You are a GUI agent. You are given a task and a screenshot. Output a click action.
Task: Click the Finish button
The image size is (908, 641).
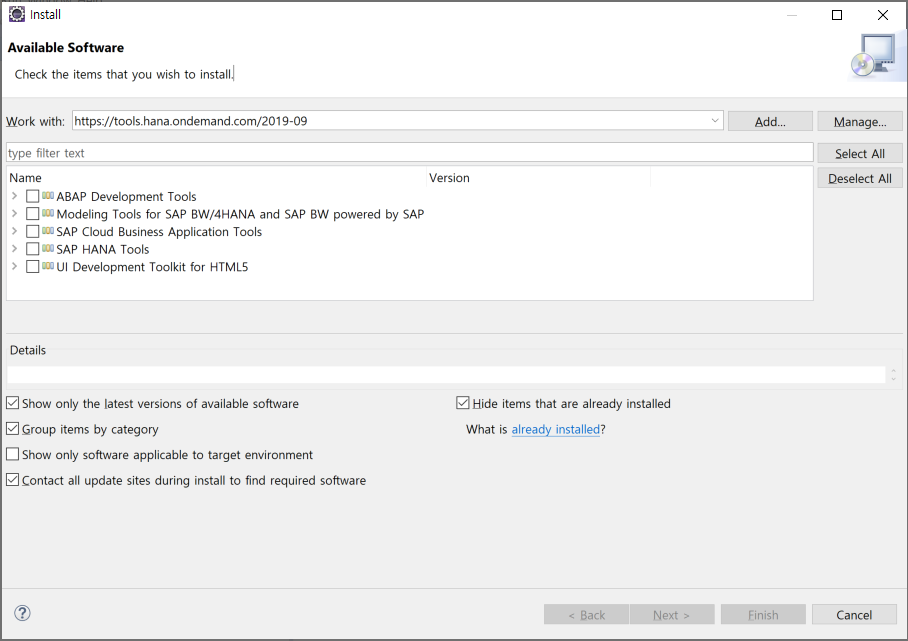[x=763, y=614]
